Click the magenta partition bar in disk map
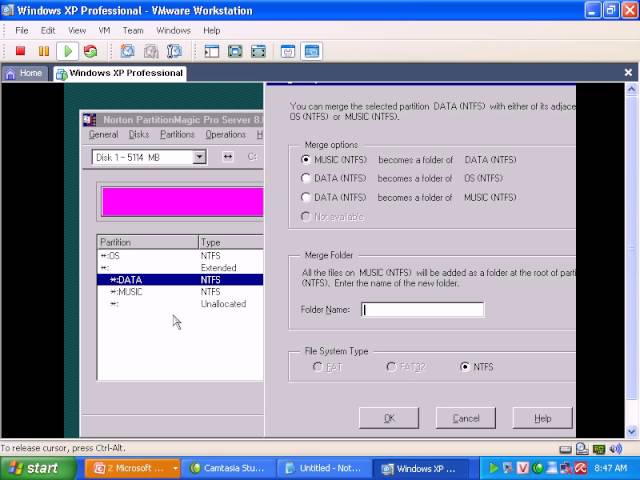The image size is (640, 480). point(182,202)
